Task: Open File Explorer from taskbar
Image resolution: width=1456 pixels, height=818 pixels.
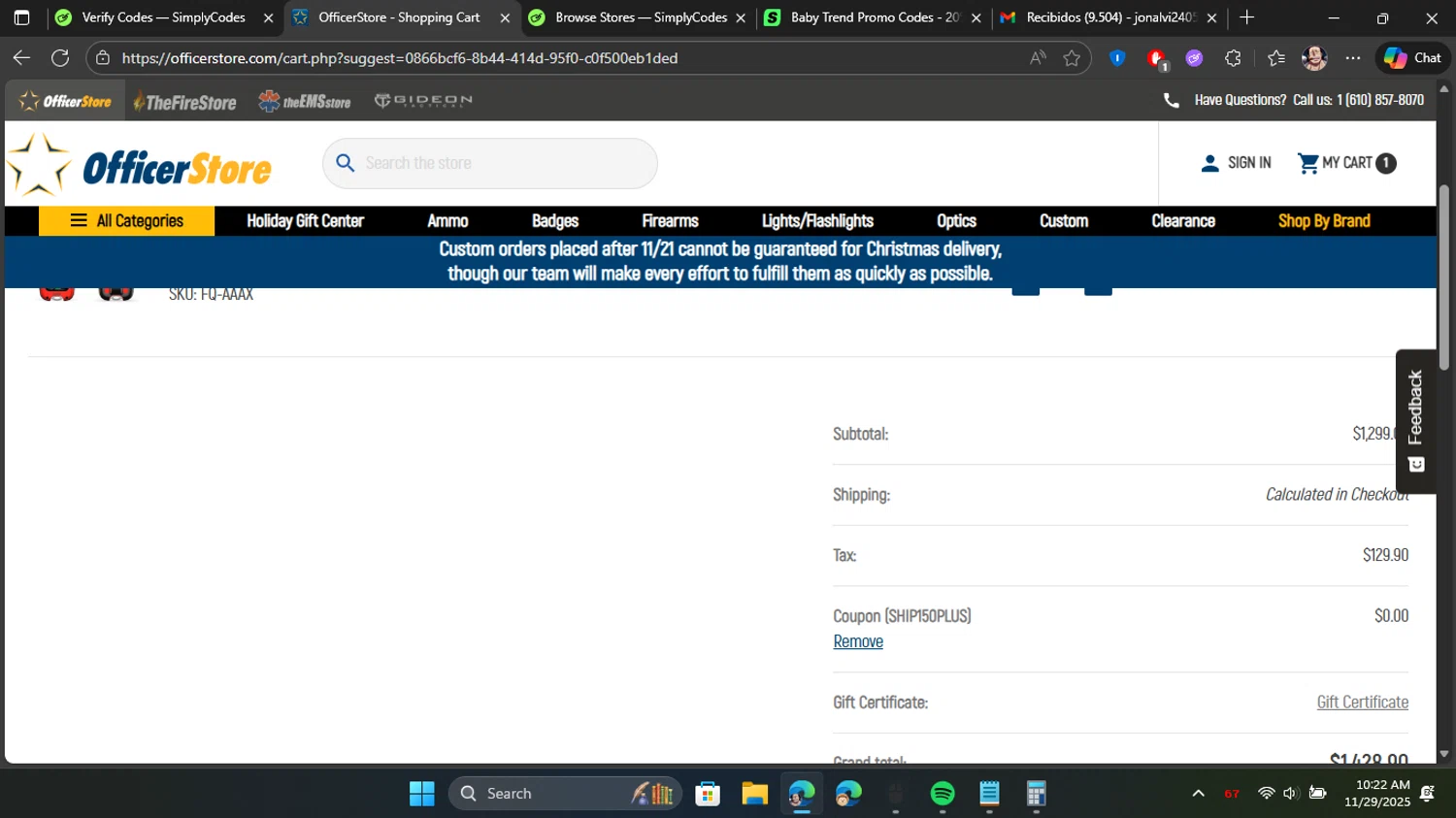Action: click(754, 794)
